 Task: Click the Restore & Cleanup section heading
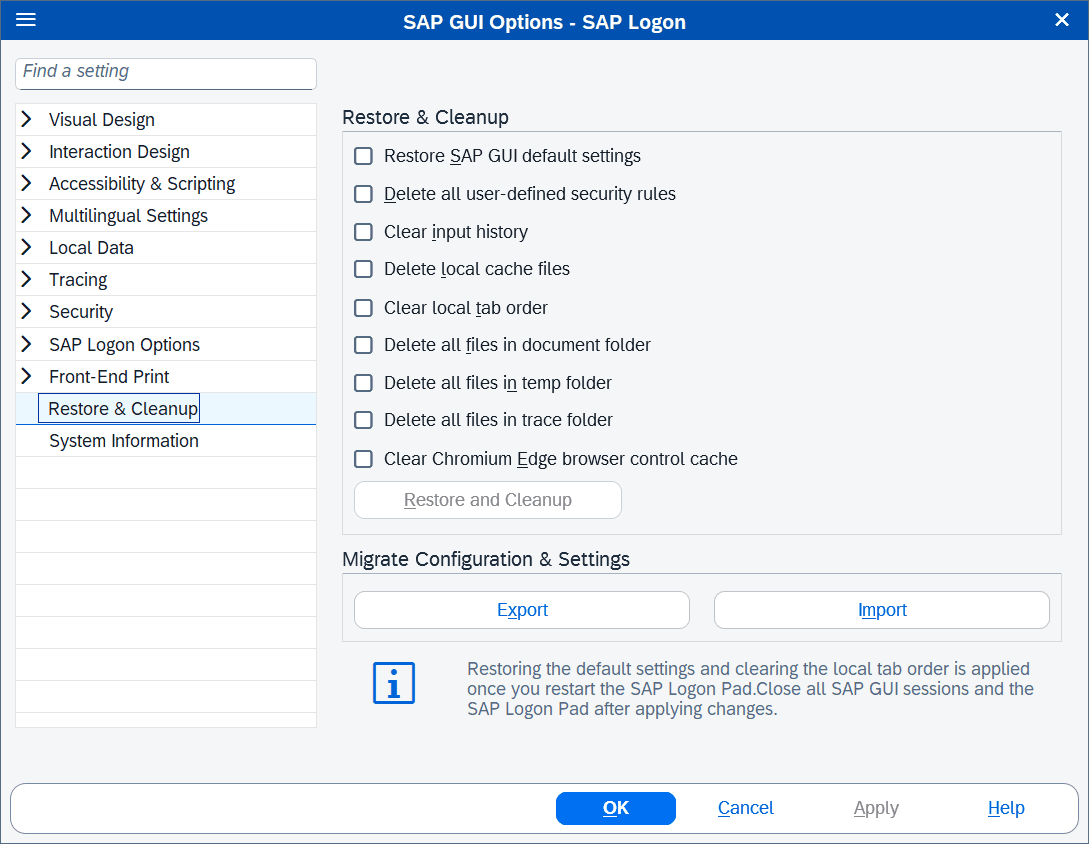425,117
